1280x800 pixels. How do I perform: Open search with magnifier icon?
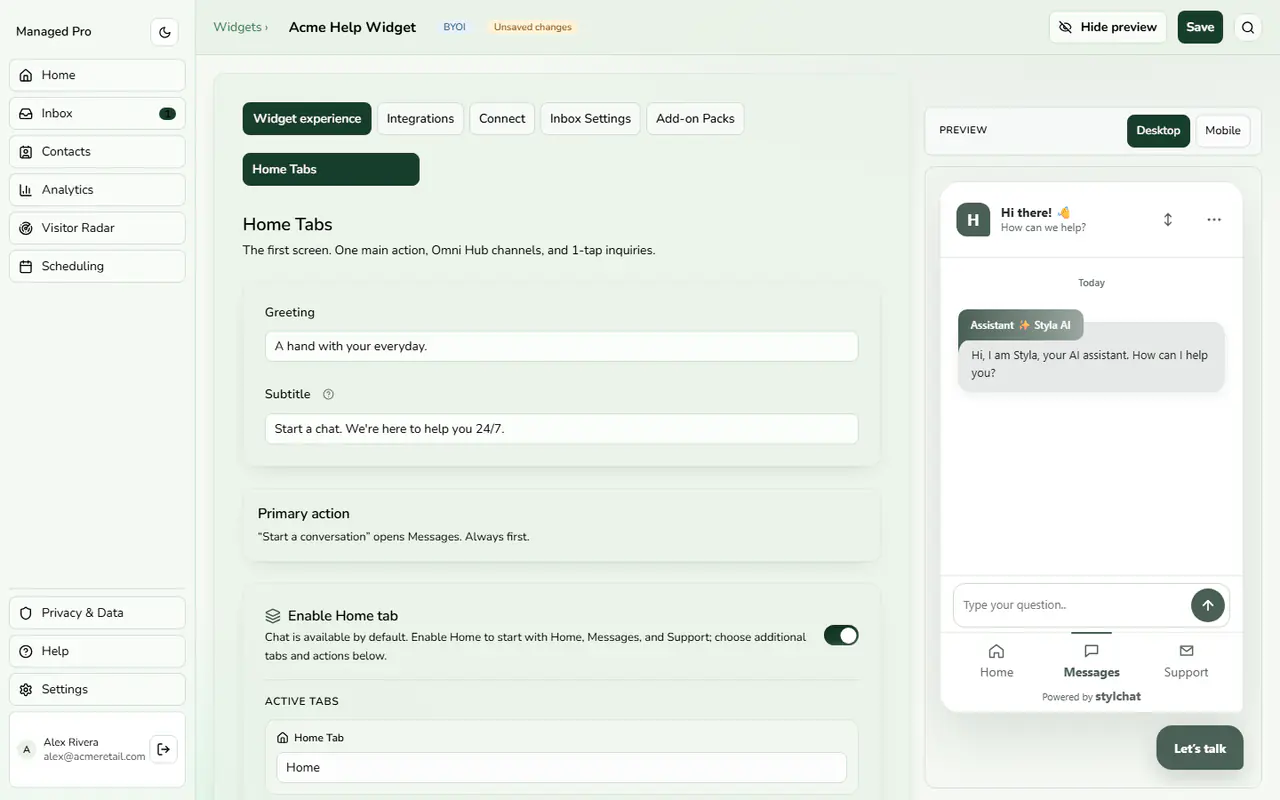(x=1248, y=27)
